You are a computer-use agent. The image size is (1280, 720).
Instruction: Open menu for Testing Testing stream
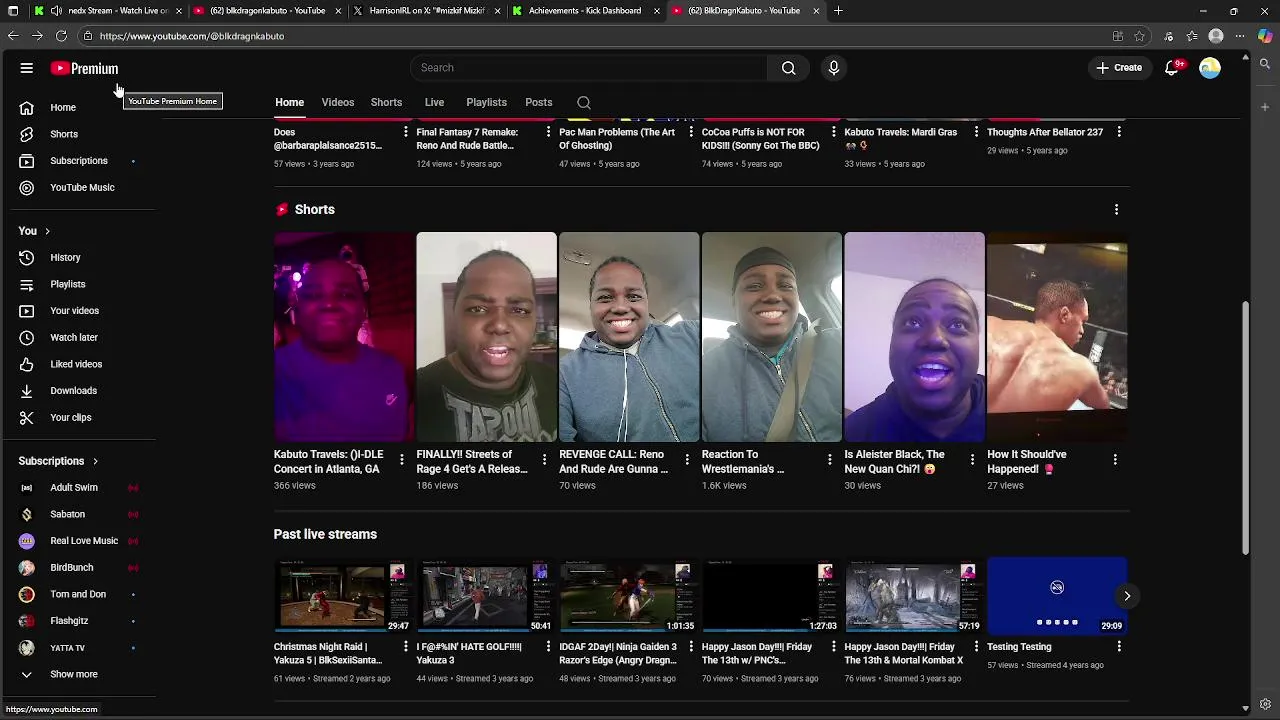click(1119, 647)
